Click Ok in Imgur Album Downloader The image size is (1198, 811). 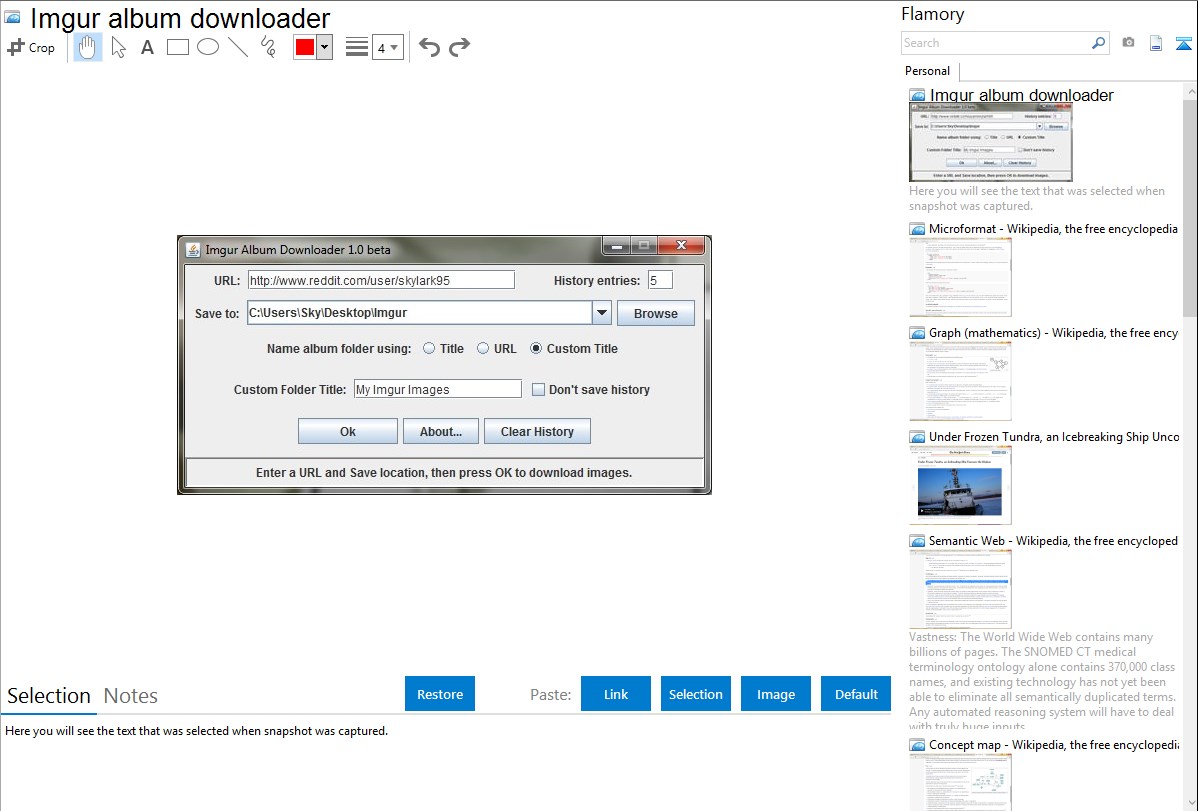pos(348,431)
